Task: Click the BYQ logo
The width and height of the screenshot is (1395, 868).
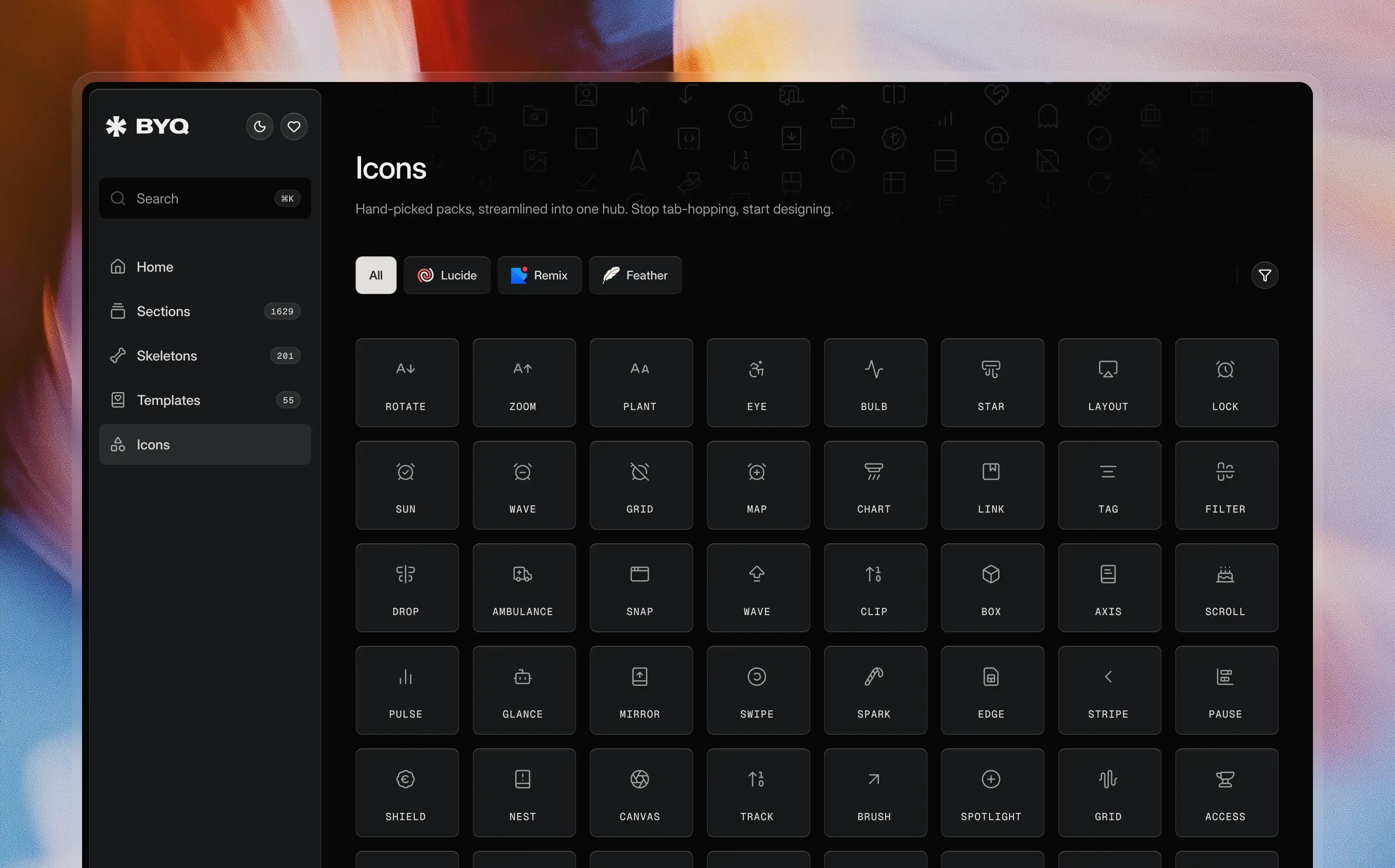Action: tap(147, 126)
